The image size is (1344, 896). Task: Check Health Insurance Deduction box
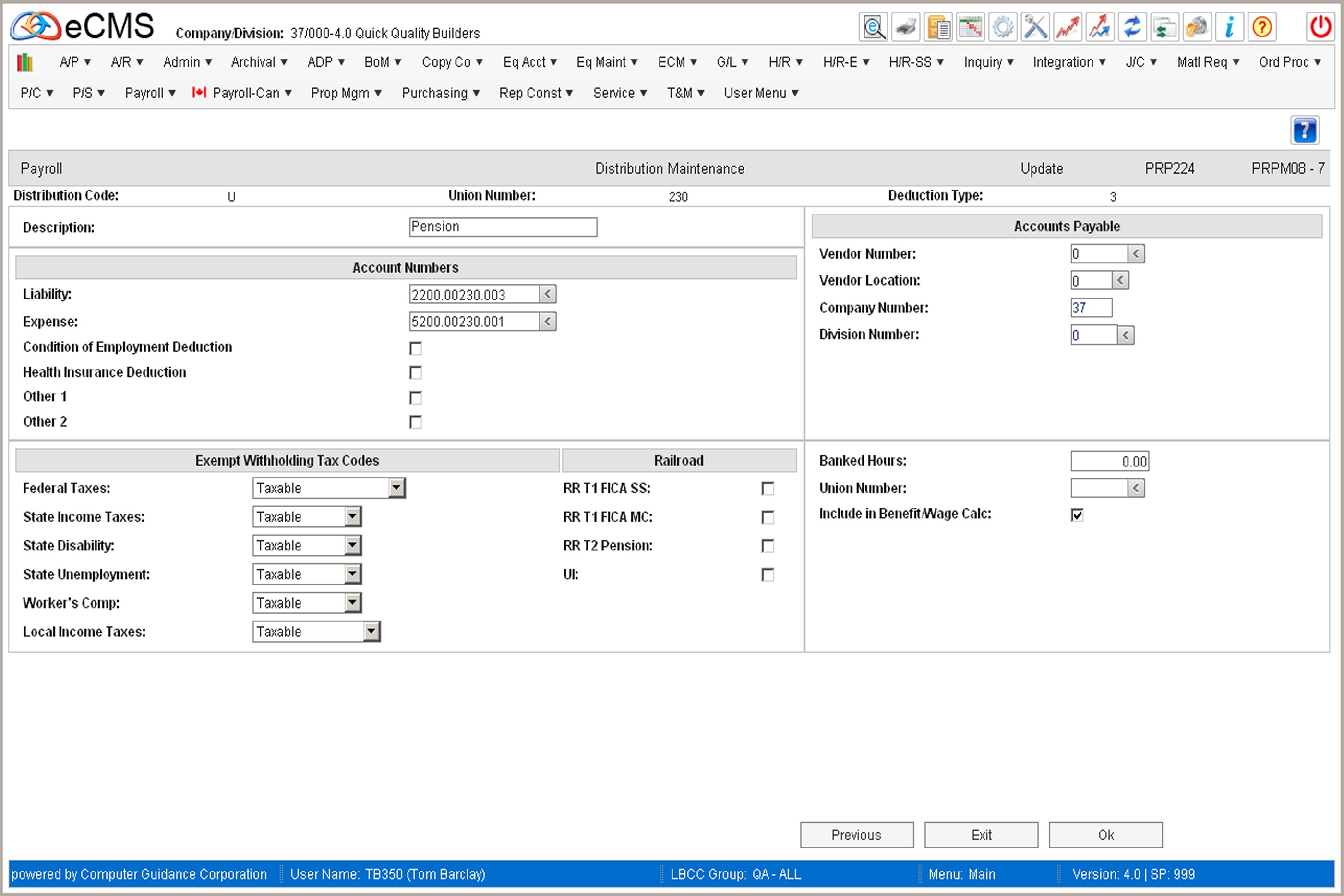pos(416,372)
